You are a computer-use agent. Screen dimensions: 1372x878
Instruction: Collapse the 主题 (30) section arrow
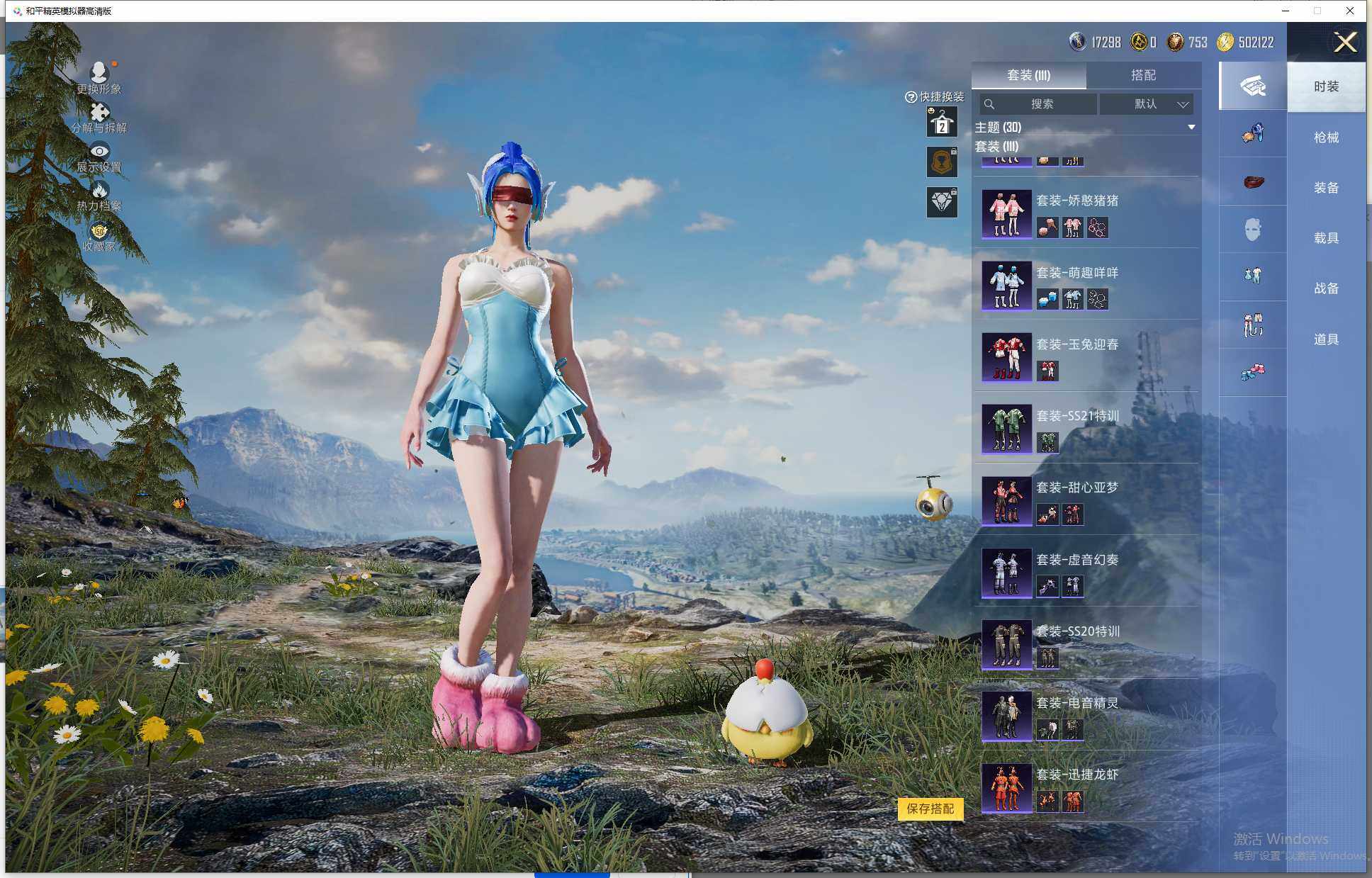tap(1191, 128)
